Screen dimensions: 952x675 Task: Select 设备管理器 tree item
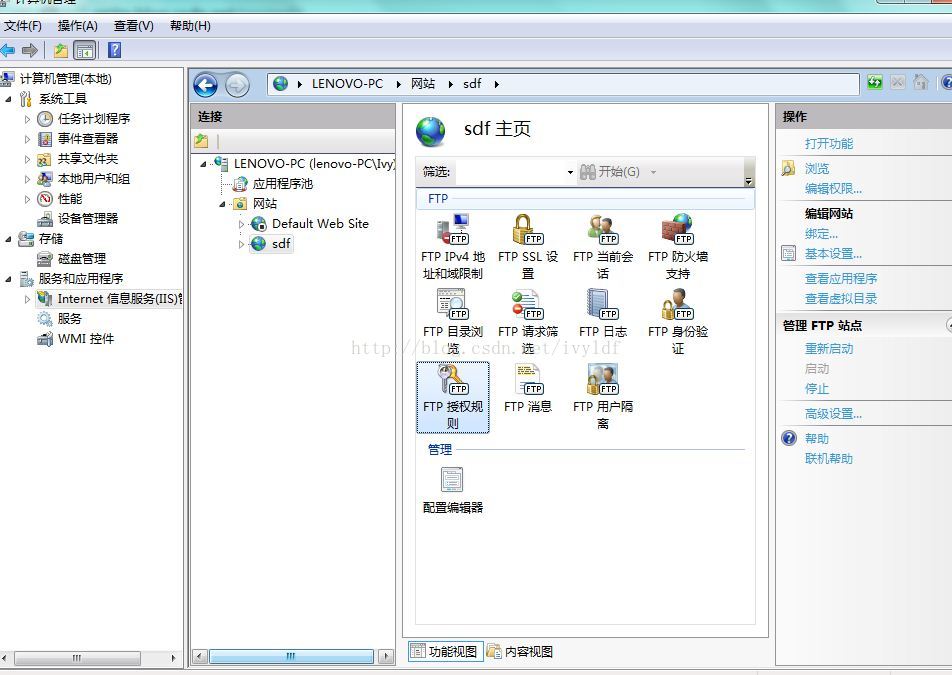click(x=88, y=219)
